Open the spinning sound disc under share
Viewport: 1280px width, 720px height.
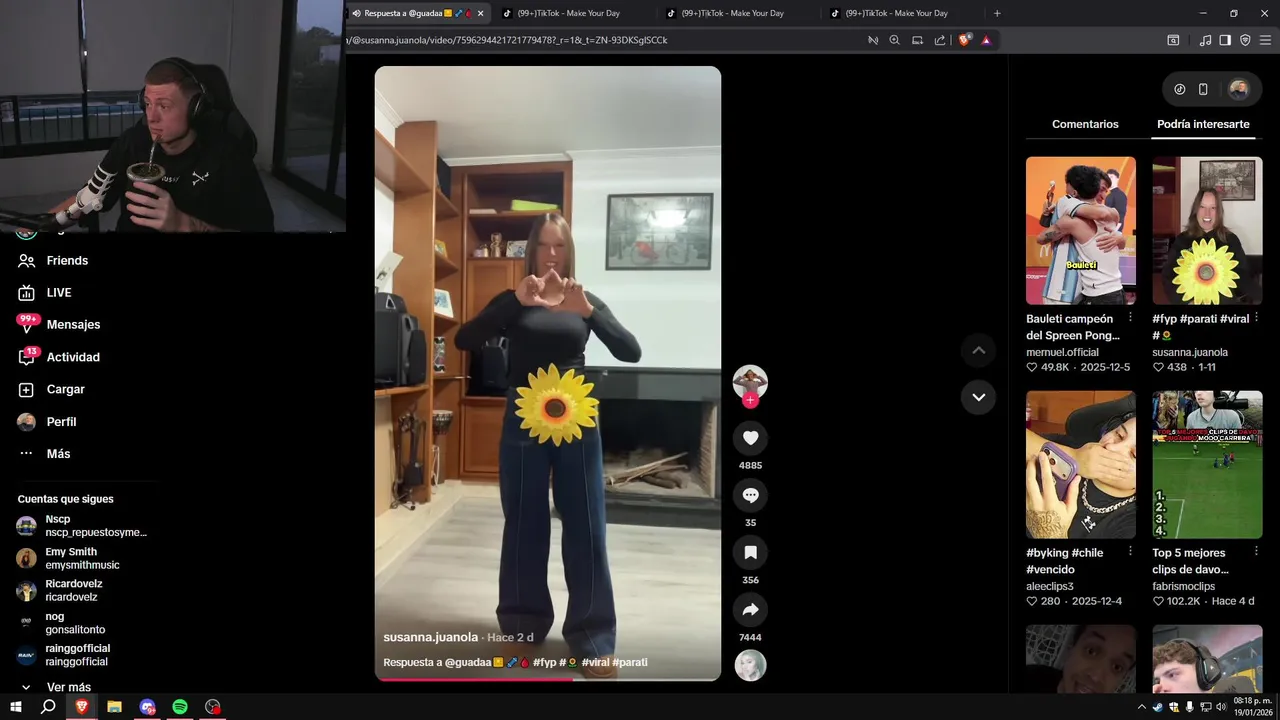coord(750,665)
